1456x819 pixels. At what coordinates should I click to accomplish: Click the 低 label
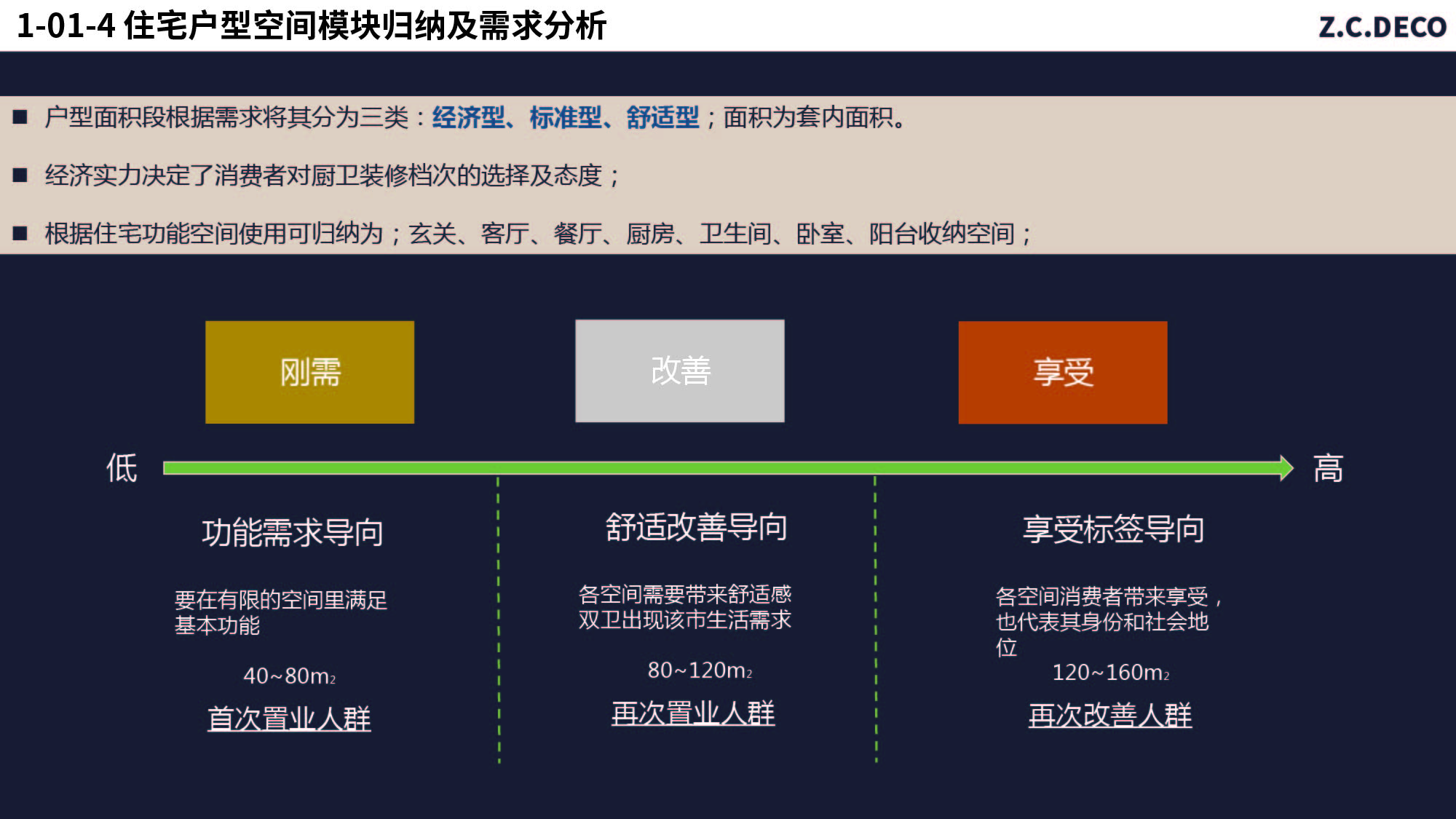122,467
